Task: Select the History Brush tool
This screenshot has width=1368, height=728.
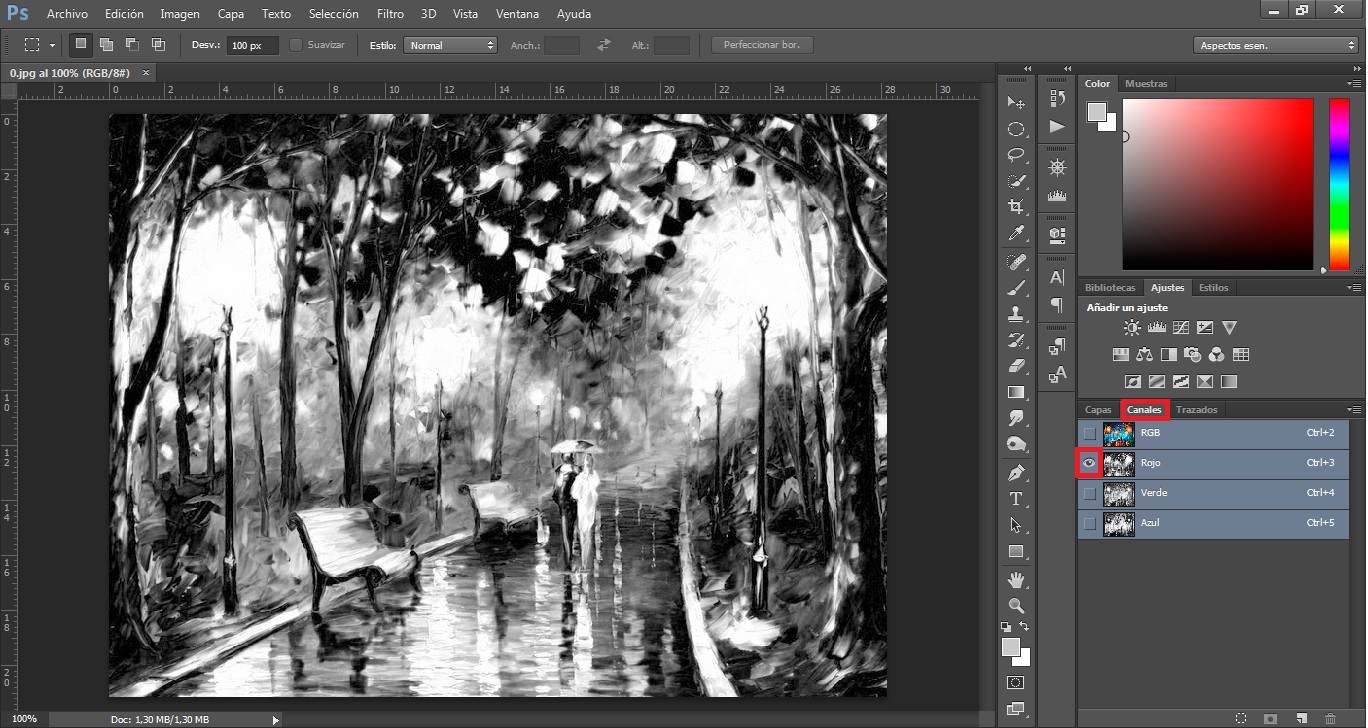Action: (x=1016, y=340)
